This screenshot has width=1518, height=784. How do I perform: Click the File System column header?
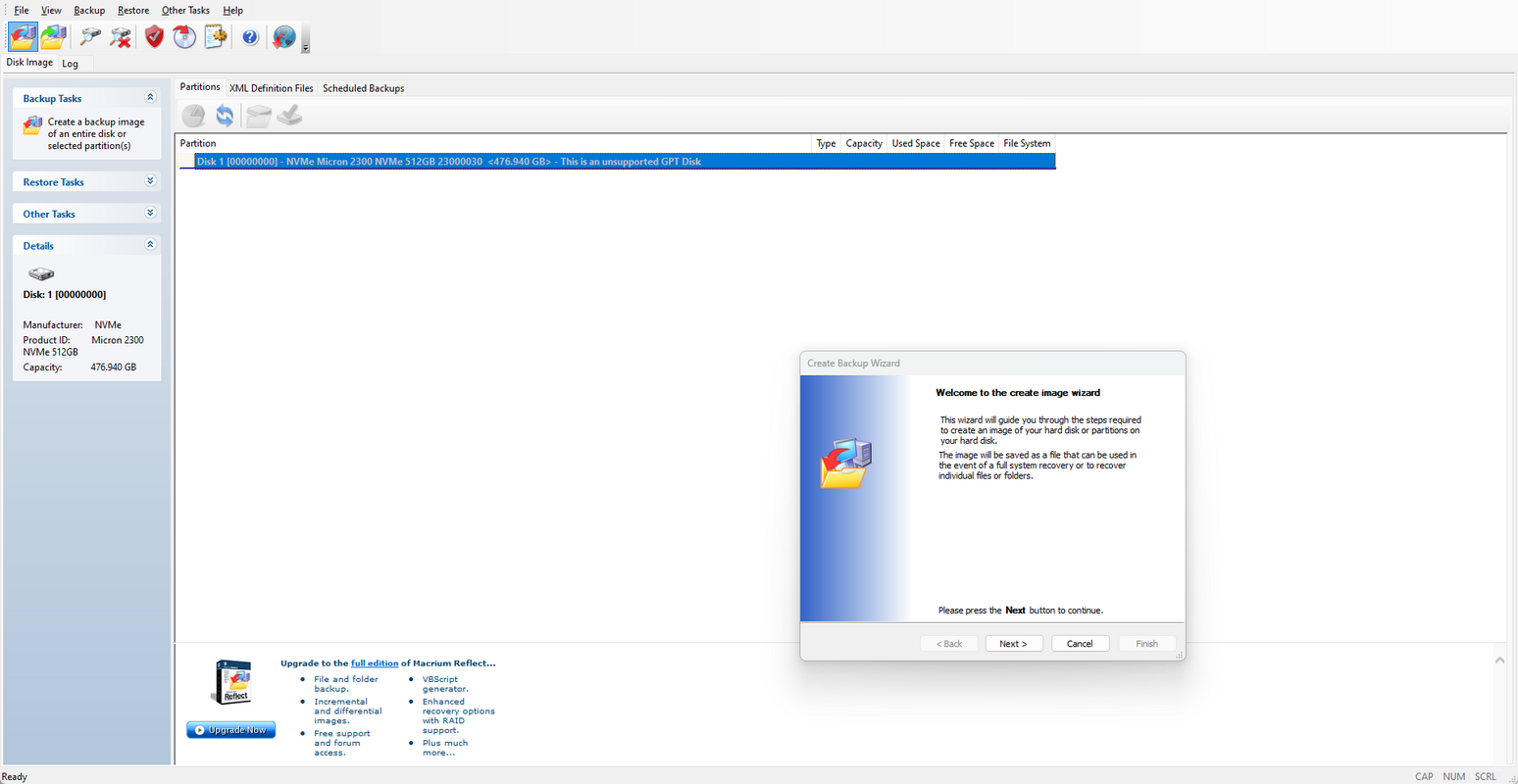(1027, 143)
